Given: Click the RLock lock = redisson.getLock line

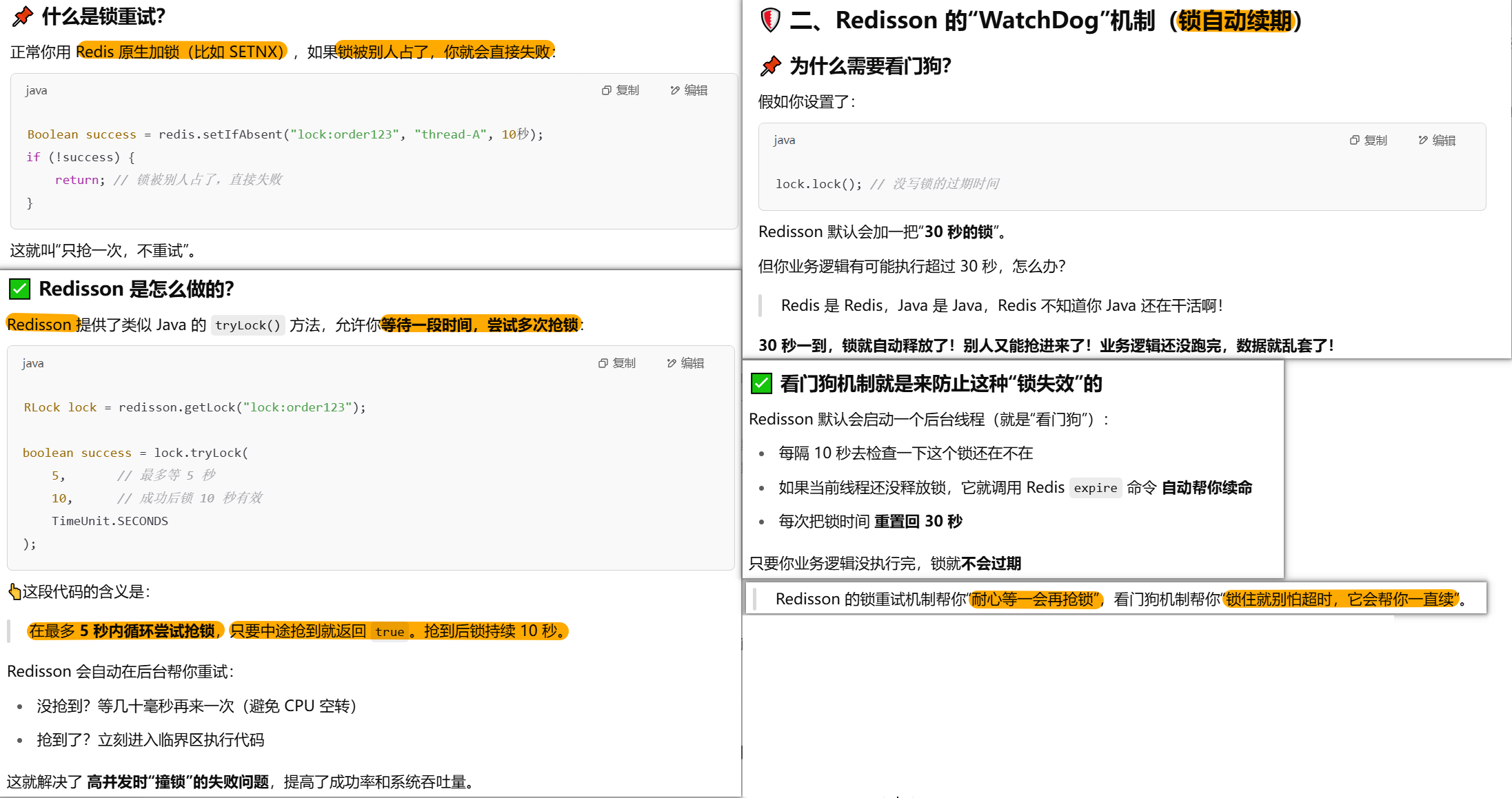Looking at the screenshot, I should [x=194, y=407].
